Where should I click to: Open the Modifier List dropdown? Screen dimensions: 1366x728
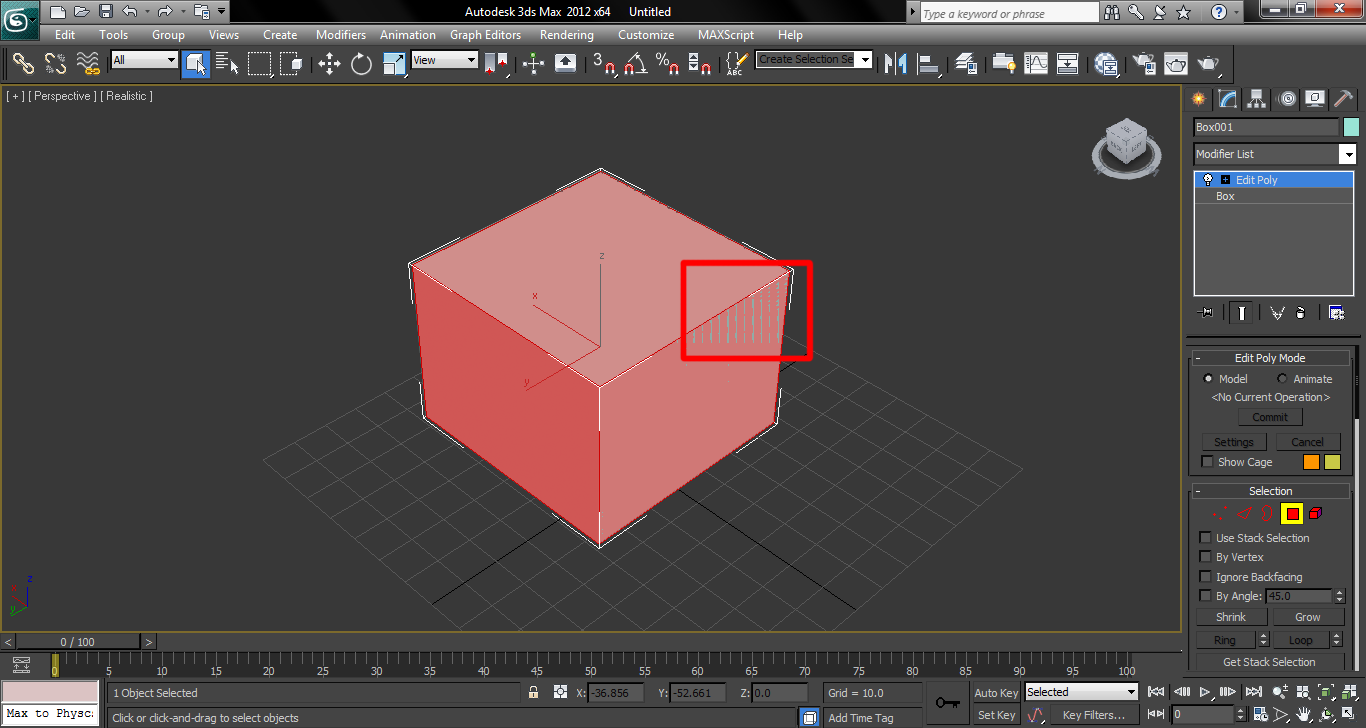pos(1275,154)
